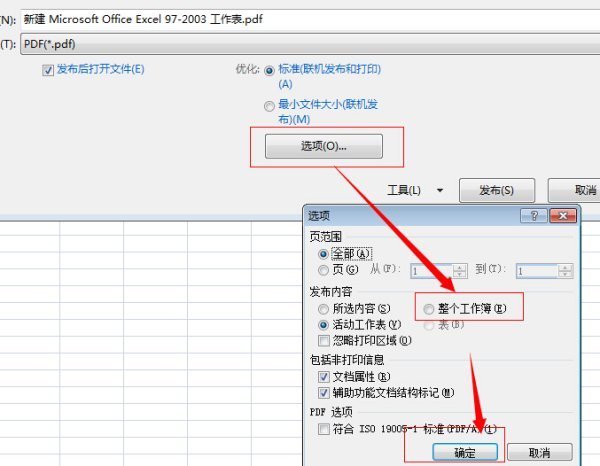
Task: Open the PDF(*.pdf) save type dropdown
Action: coord(300,44)
